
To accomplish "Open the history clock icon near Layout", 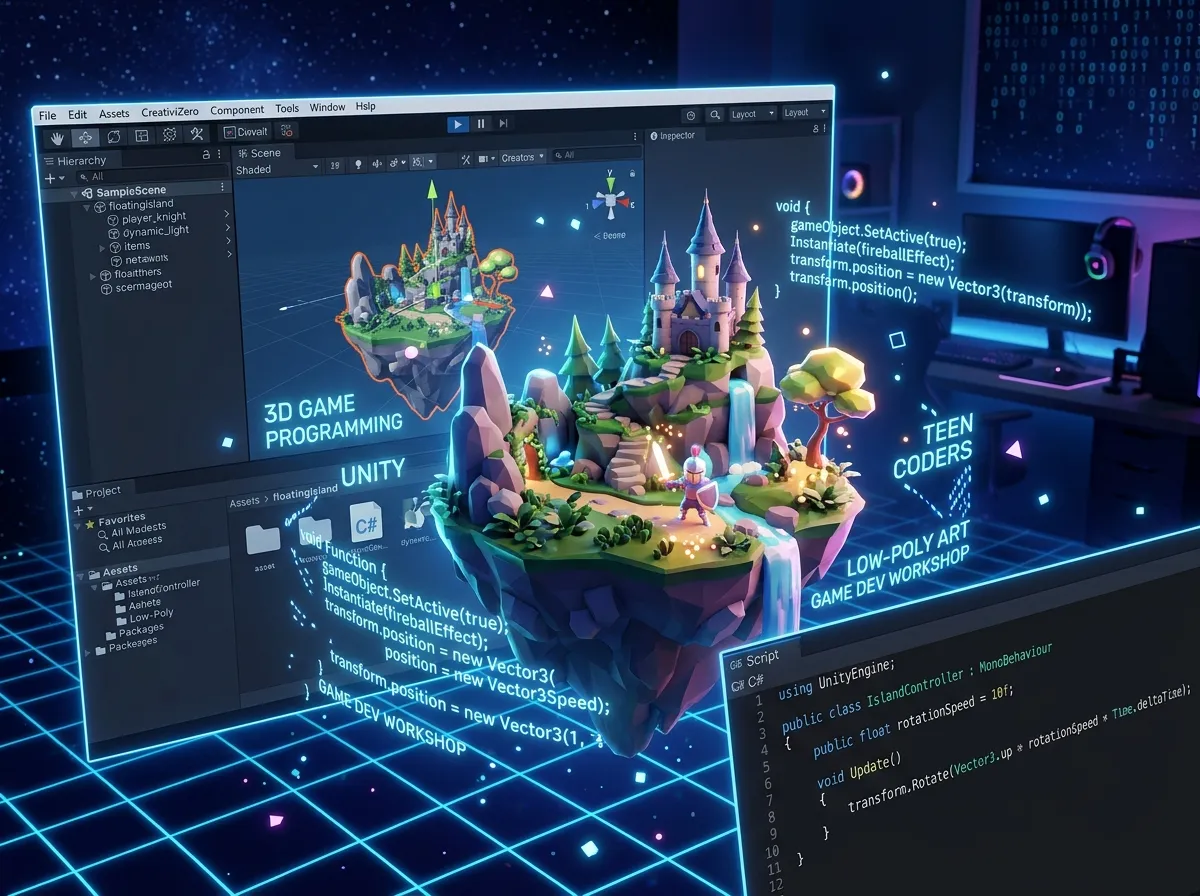I will pyautogui.click(x=689, y=115).
